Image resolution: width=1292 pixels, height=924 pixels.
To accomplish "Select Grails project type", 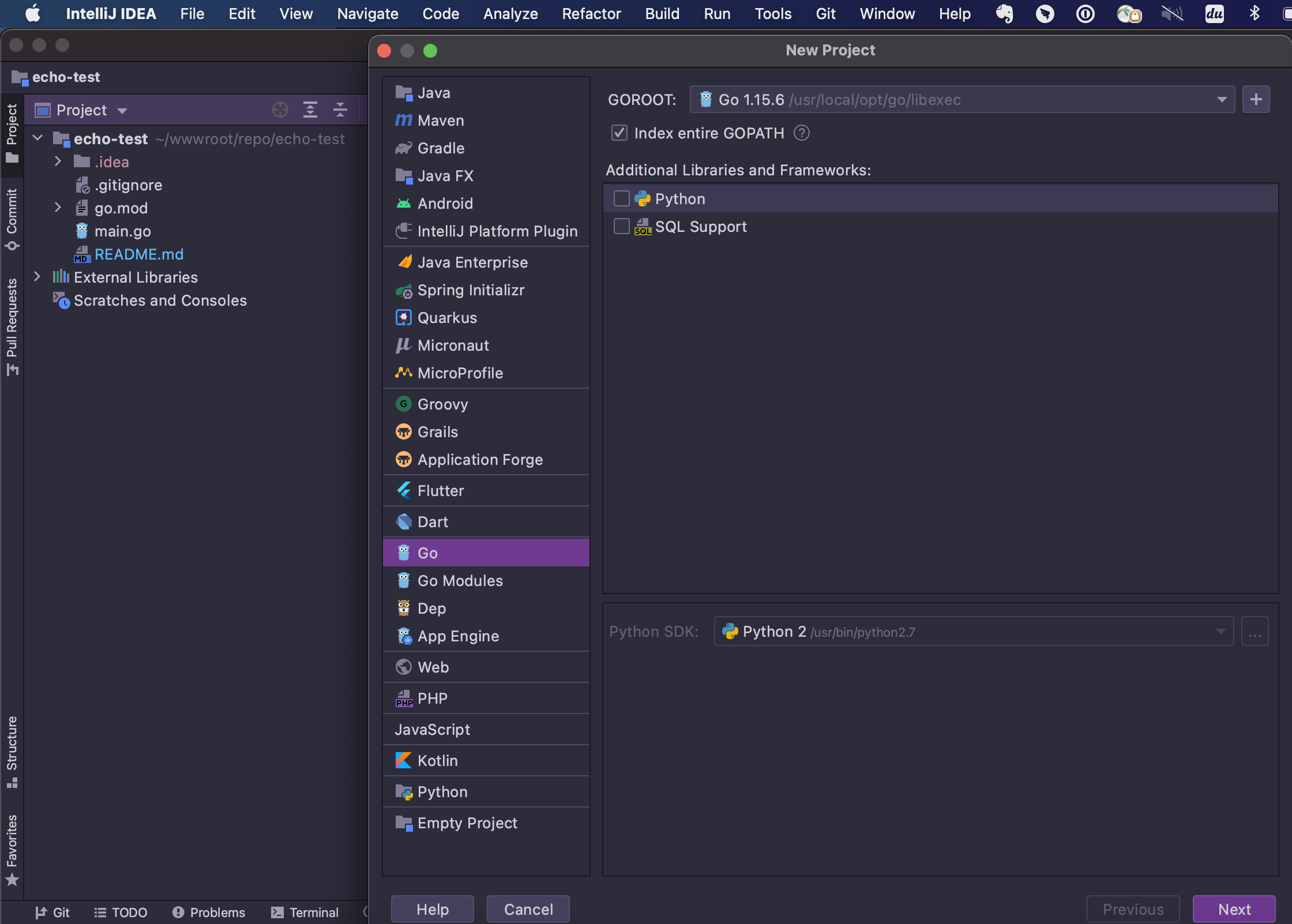I will pos(486,432).
